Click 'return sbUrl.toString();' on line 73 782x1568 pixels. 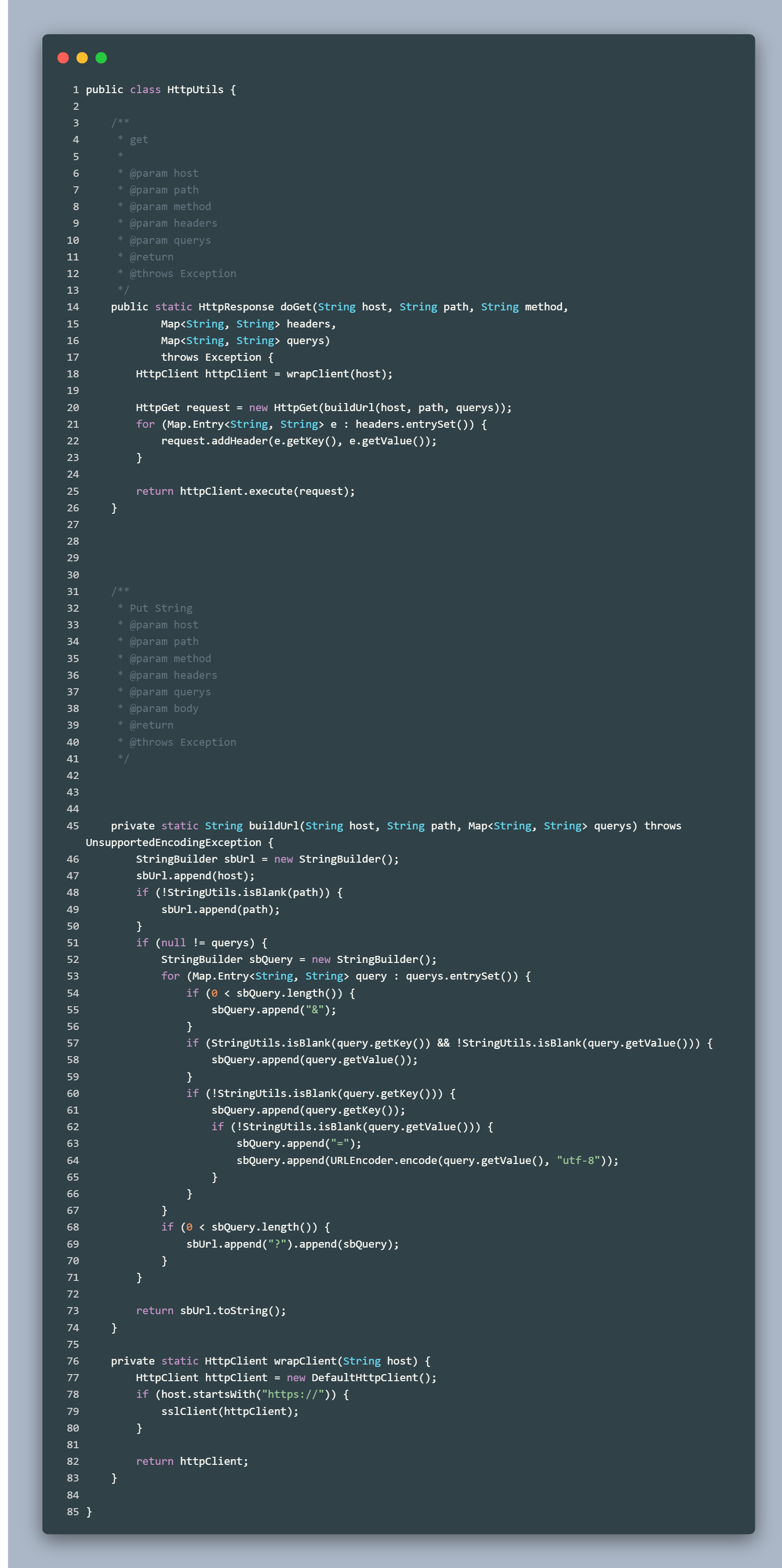point(211,1310)
